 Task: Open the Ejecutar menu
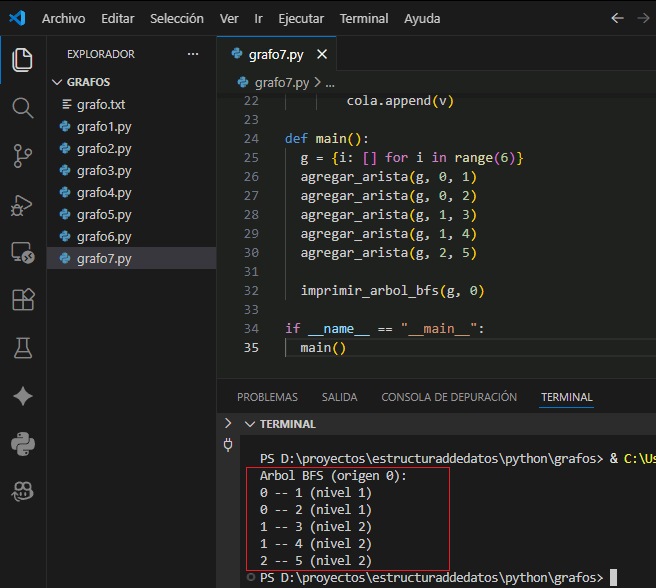(302, 19)
